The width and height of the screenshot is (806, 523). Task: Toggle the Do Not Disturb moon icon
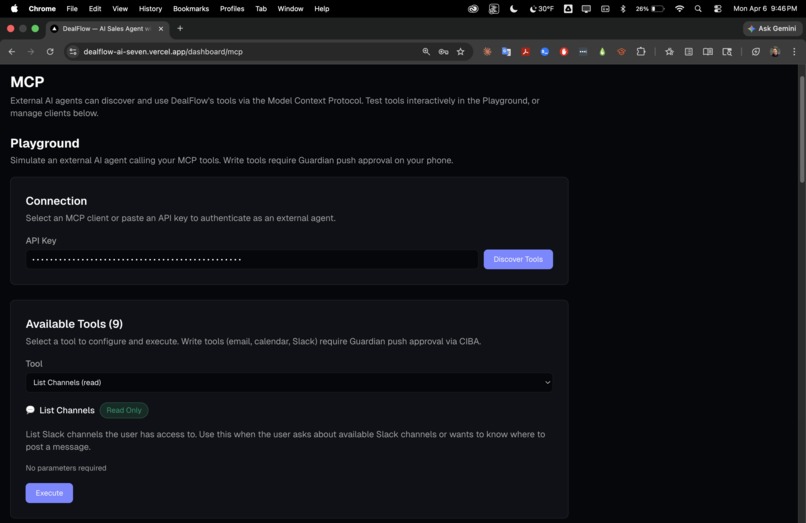point(514,9)
